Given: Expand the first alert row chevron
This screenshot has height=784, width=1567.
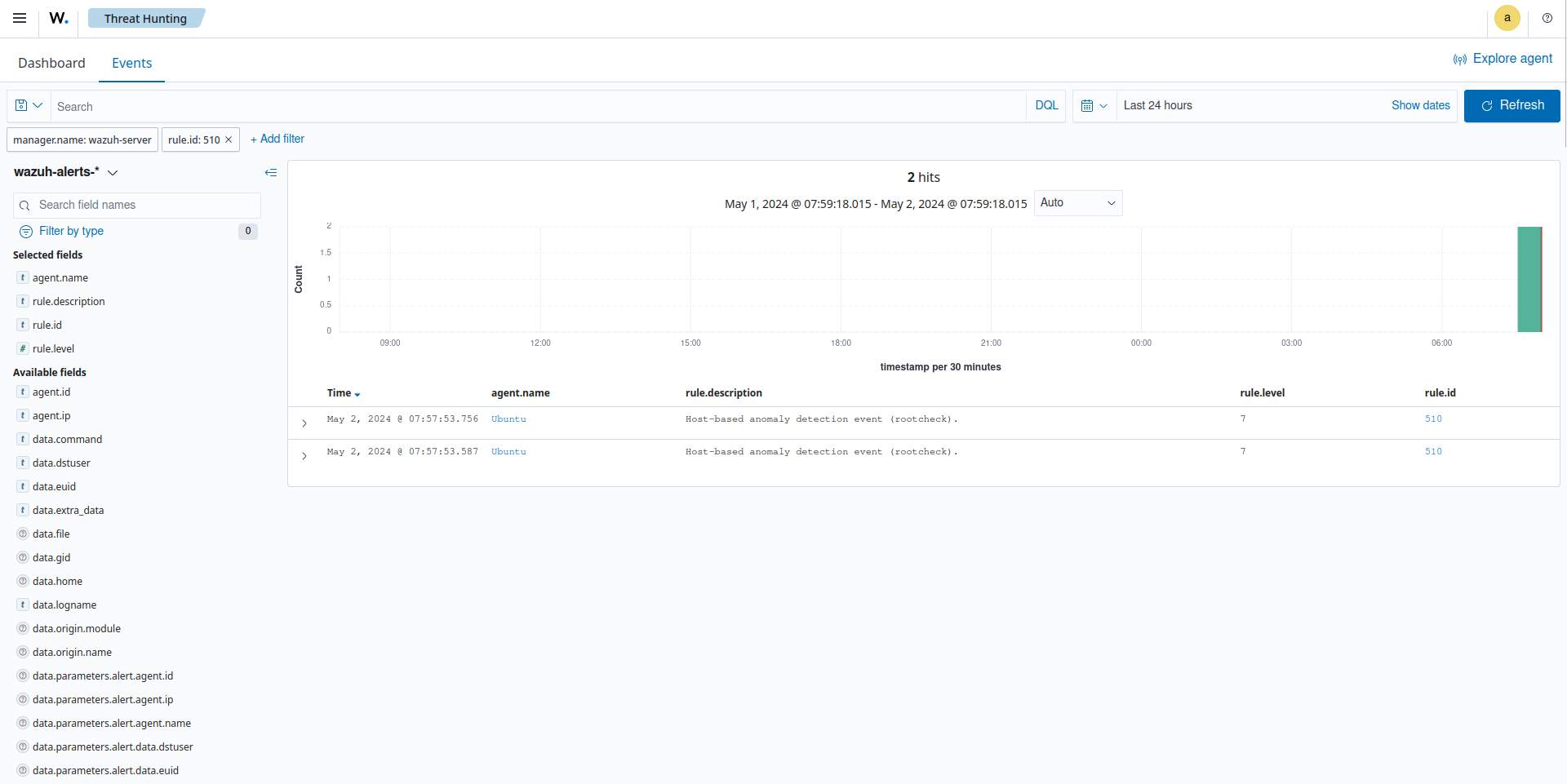Looking at the screenshot, I should (304, 423).
